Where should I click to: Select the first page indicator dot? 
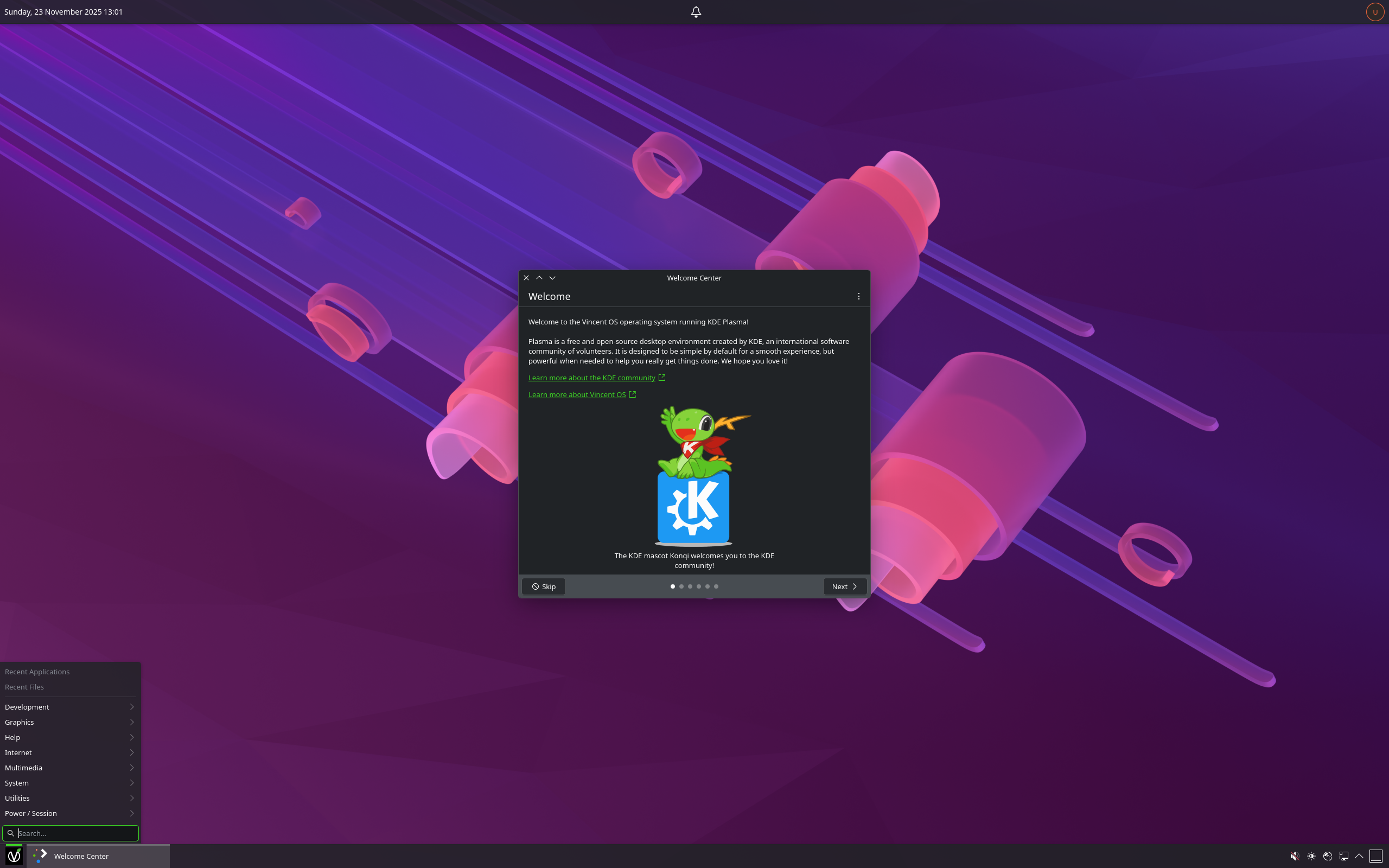pyautogui.click(x=673, y=586)
